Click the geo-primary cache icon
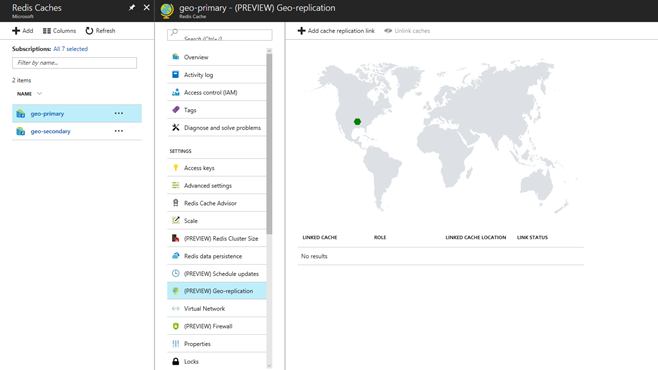Screen dimensions: 658x370 (21, 114)
